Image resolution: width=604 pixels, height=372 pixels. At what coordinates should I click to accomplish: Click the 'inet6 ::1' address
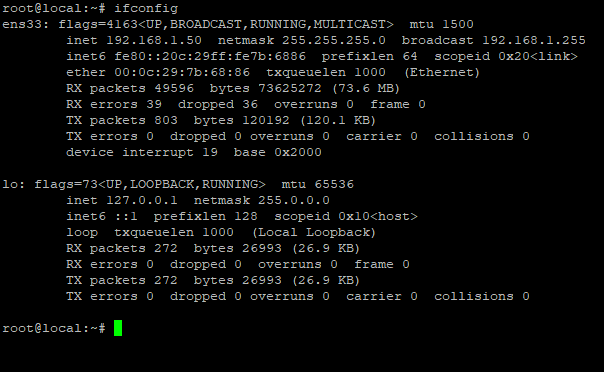click(102, 216)
